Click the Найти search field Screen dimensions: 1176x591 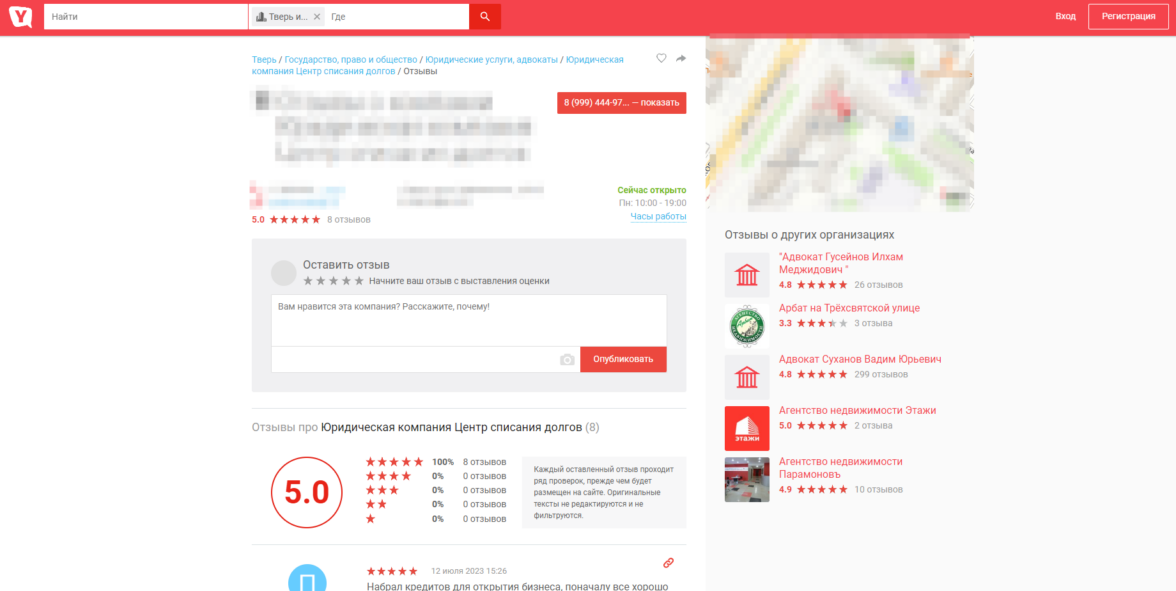point(146,16)
